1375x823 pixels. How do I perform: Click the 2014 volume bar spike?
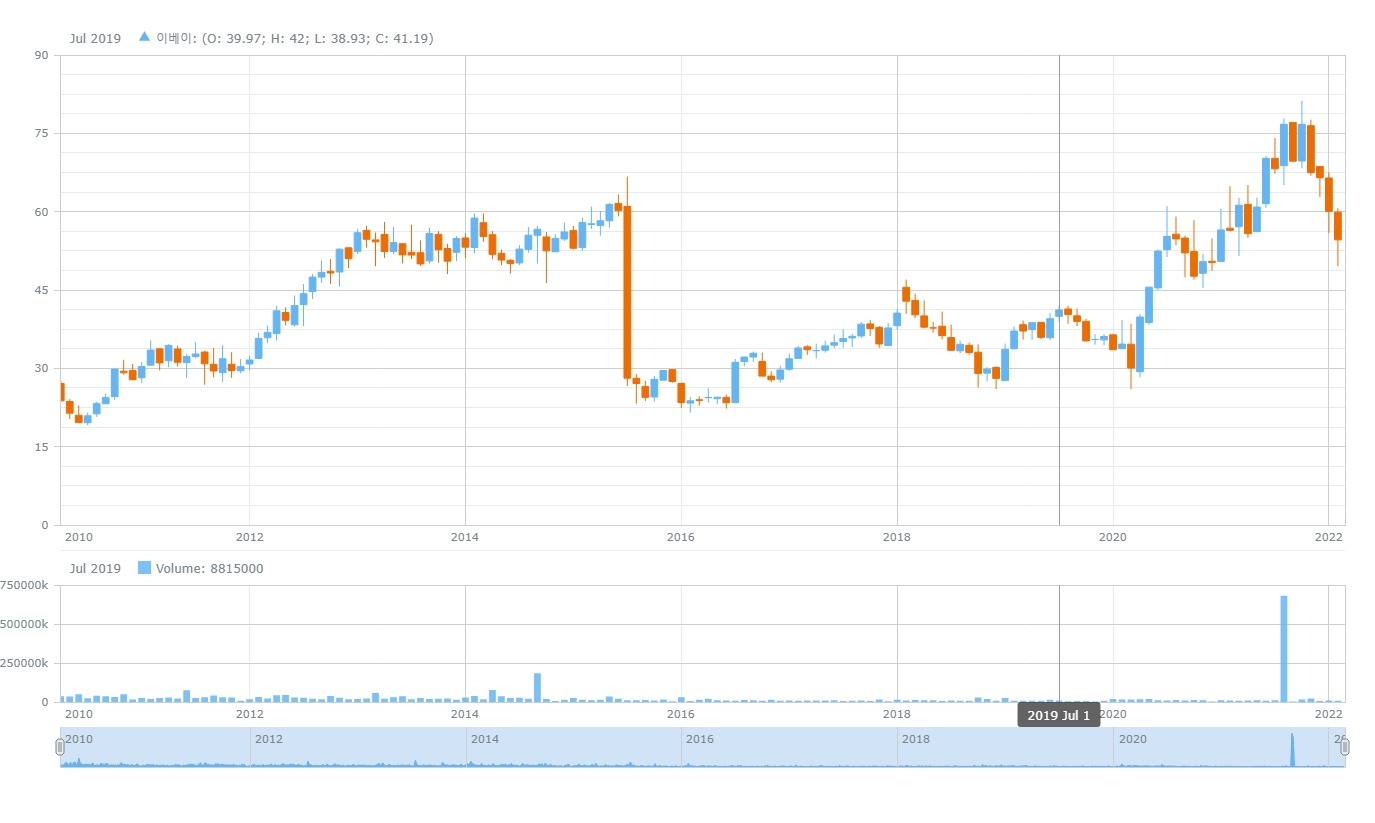(537, 687)
